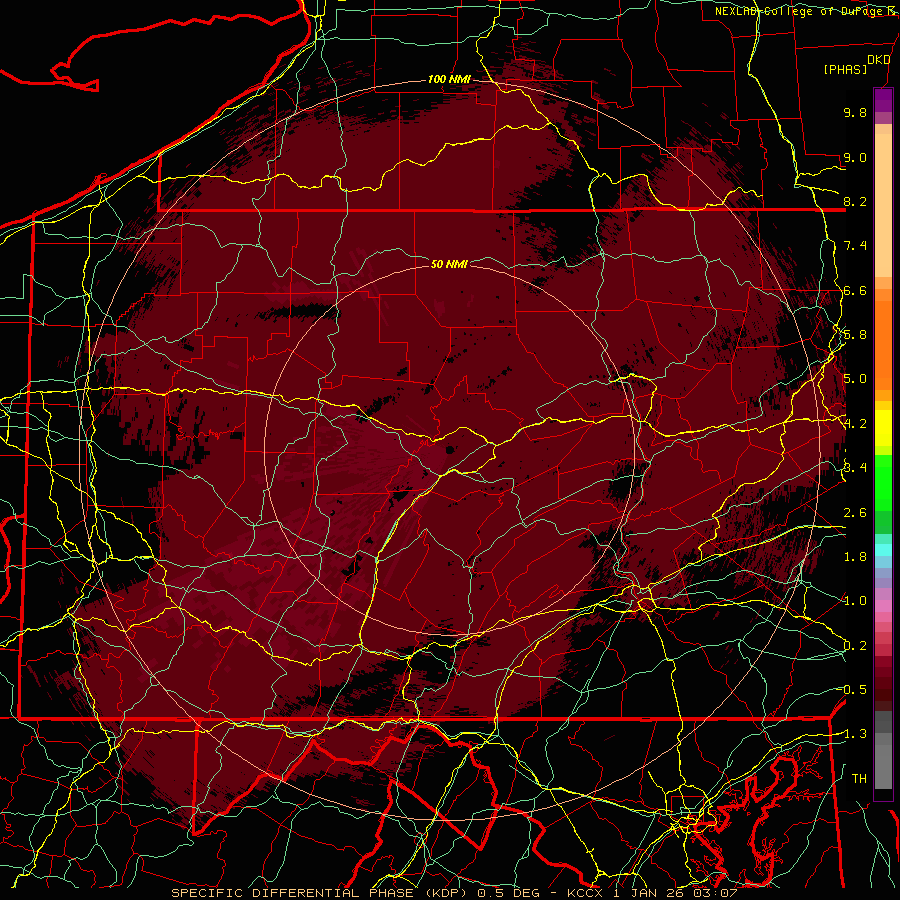Screen dimensions: 900x900
Task: Click the DKD label above the legend
Action: 878,59
